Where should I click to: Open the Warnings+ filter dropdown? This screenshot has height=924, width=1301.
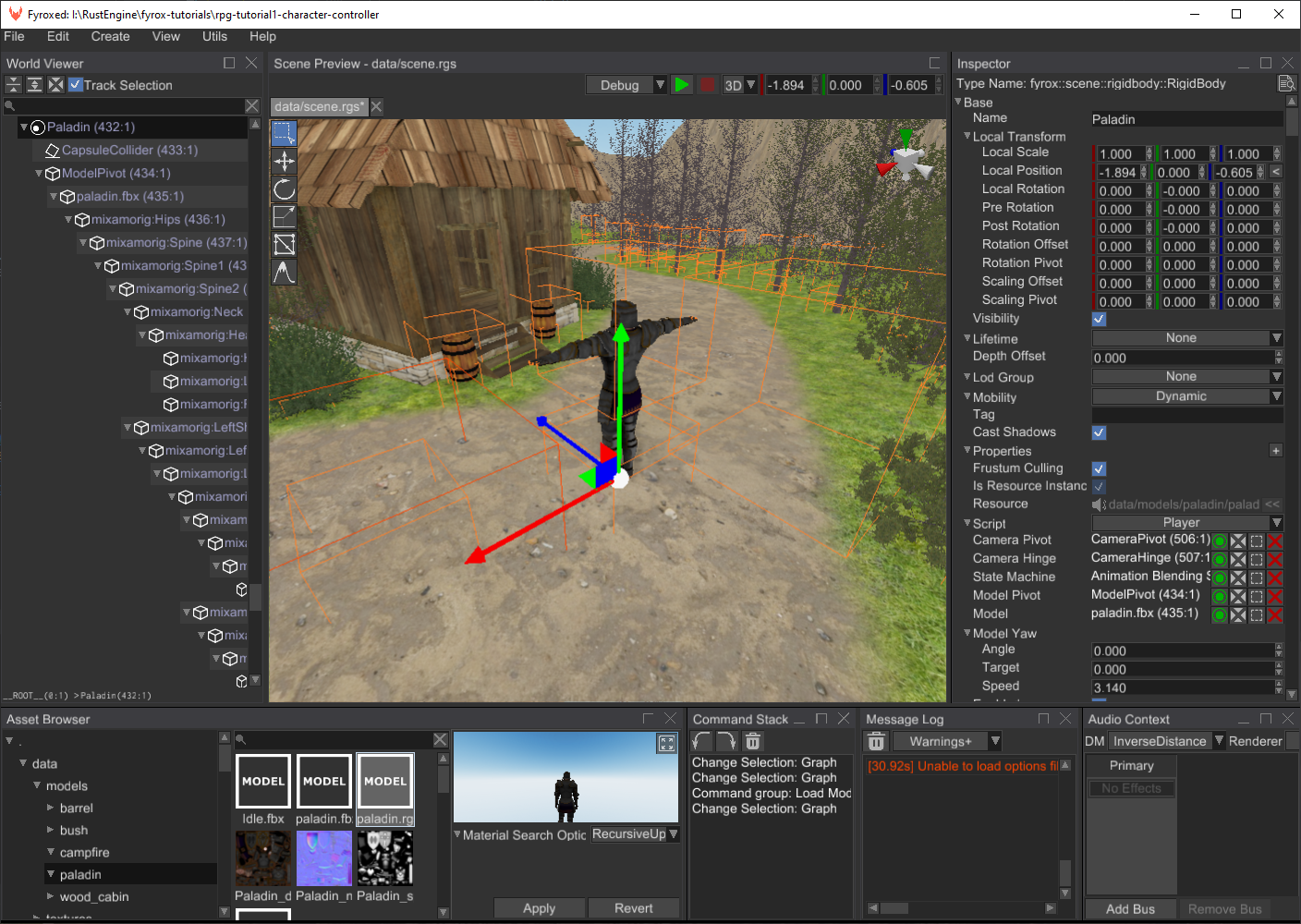pos(947,741)
